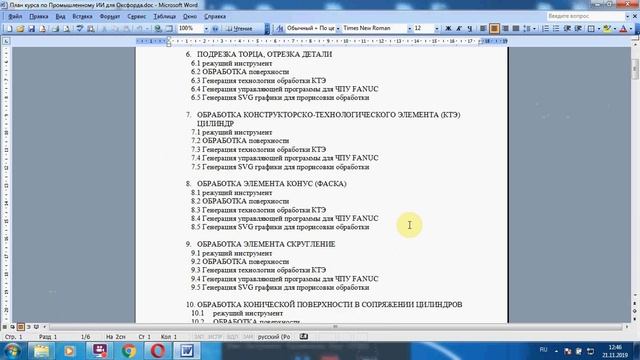The height and width of the screenshot is (360, 640).
Task: Expand the border style dropdown arrow
Action: [599, 29]
